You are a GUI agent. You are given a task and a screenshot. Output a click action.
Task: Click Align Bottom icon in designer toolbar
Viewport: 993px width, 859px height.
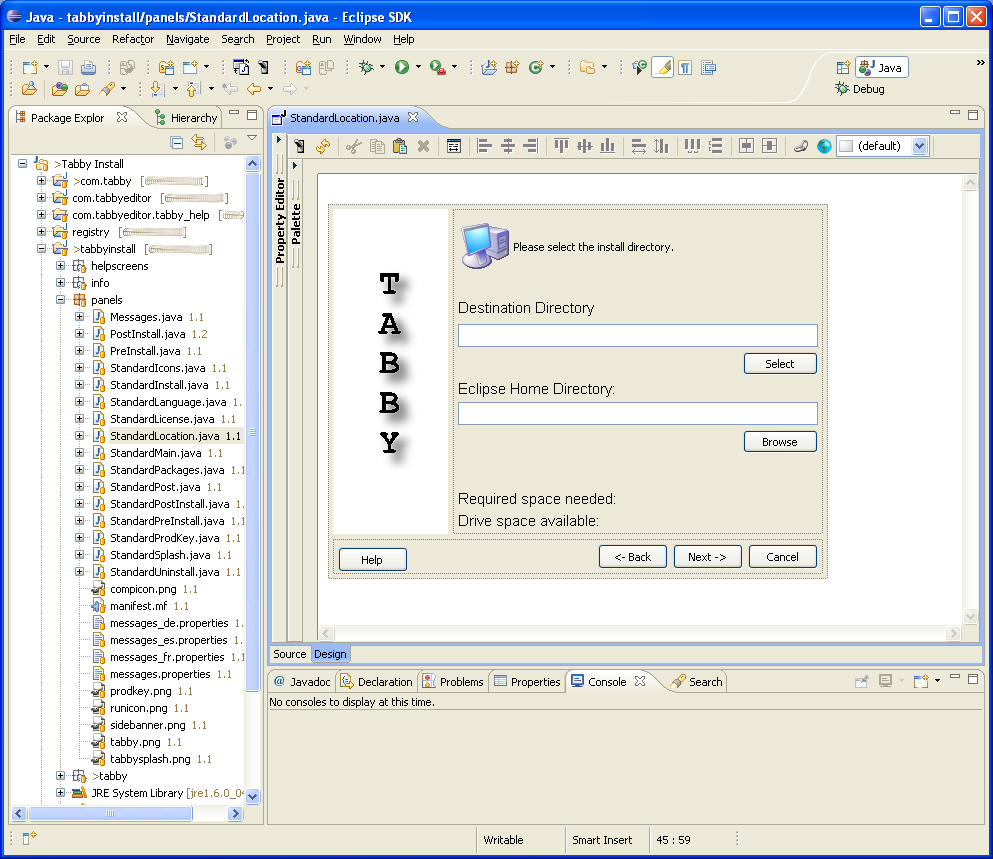coord(607,146)
